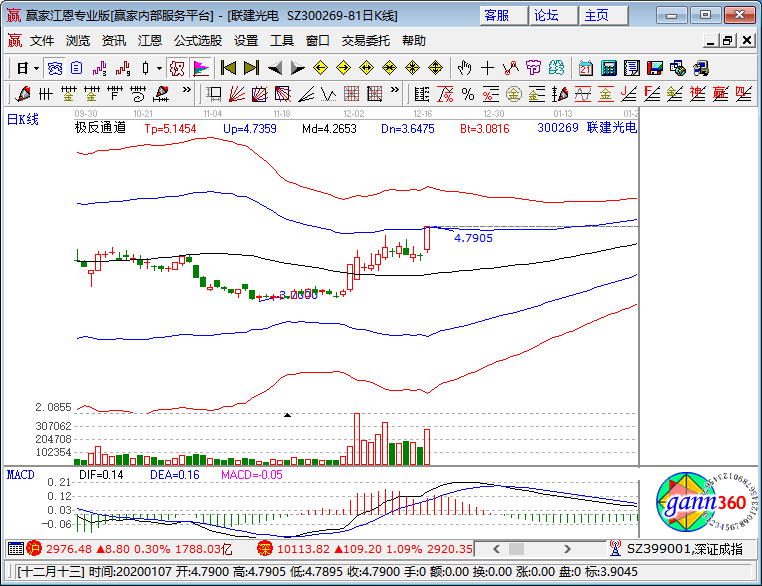Open the 设置 menu
Image resolution: width=762 pixels, height=586 pixels.
coord(246,41)
